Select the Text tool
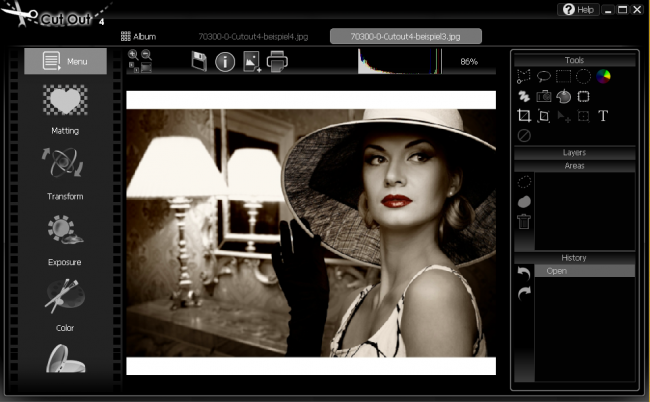Viewport: 650px width, 402px height. point(603,116)
